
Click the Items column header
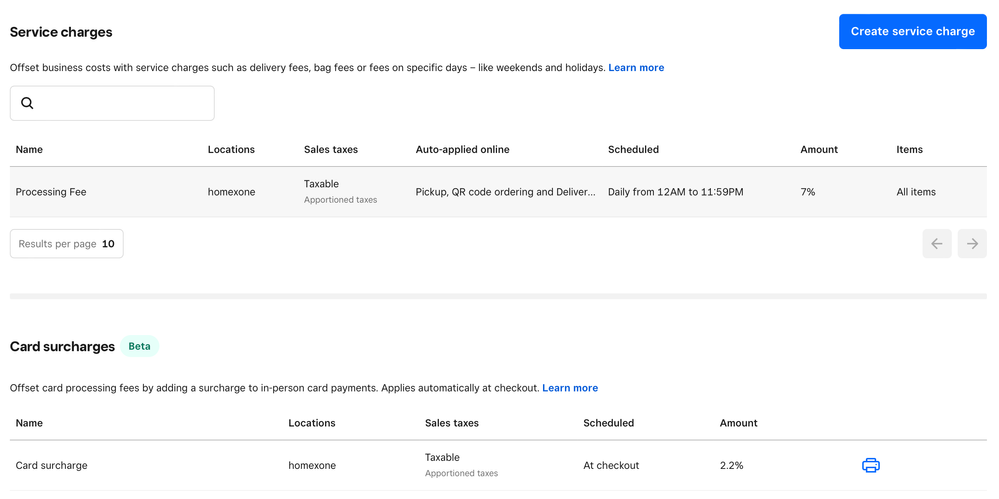tap(909, 150)
